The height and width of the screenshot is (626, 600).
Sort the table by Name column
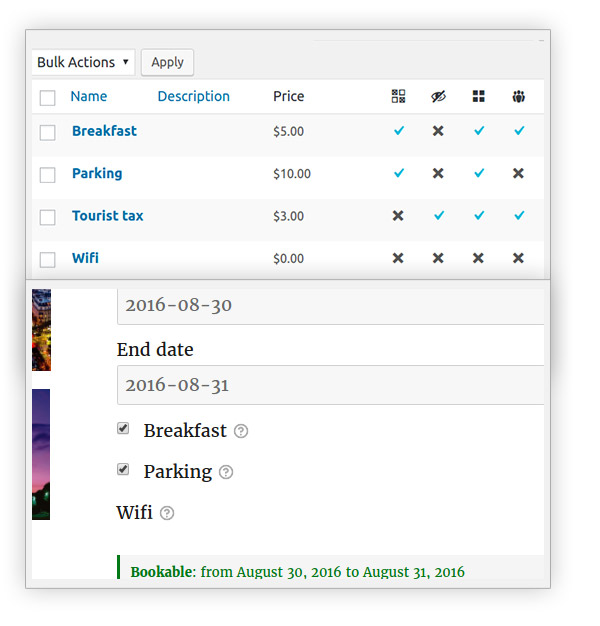pyautogui.click(x=89, y=96)
